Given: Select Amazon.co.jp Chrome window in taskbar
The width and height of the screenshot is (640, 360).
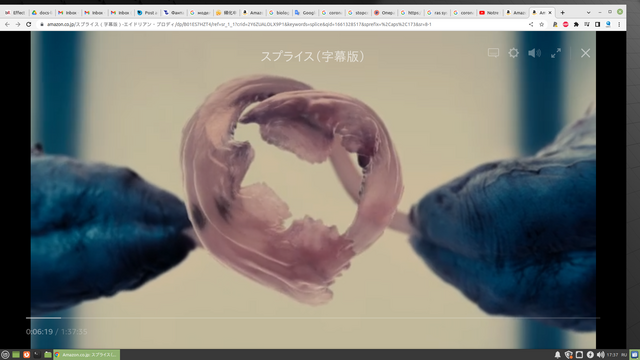Looking at the screenshot, I should (87, 355).
